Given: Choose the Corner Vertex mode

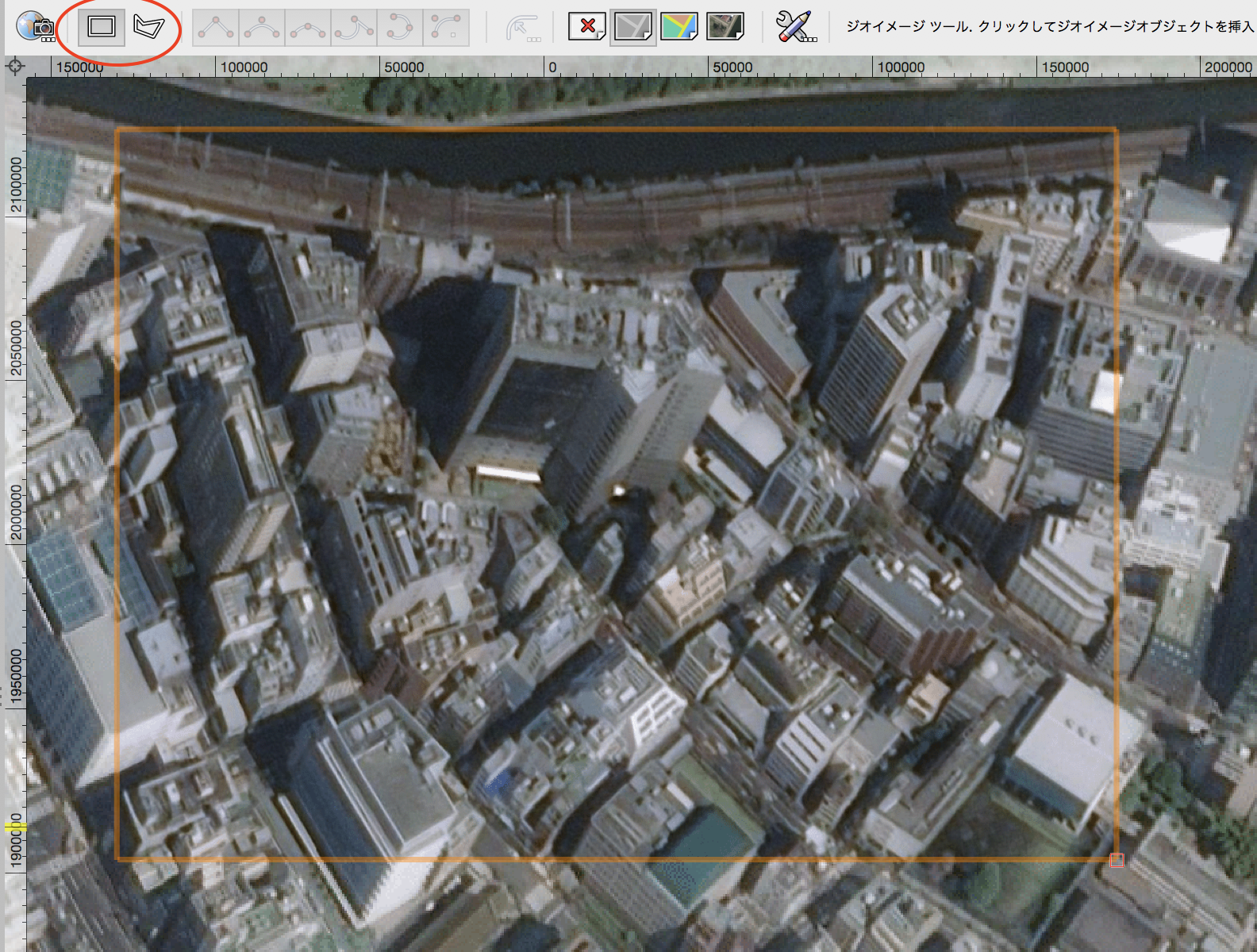Looking at the screenshot, I should 215,28.
